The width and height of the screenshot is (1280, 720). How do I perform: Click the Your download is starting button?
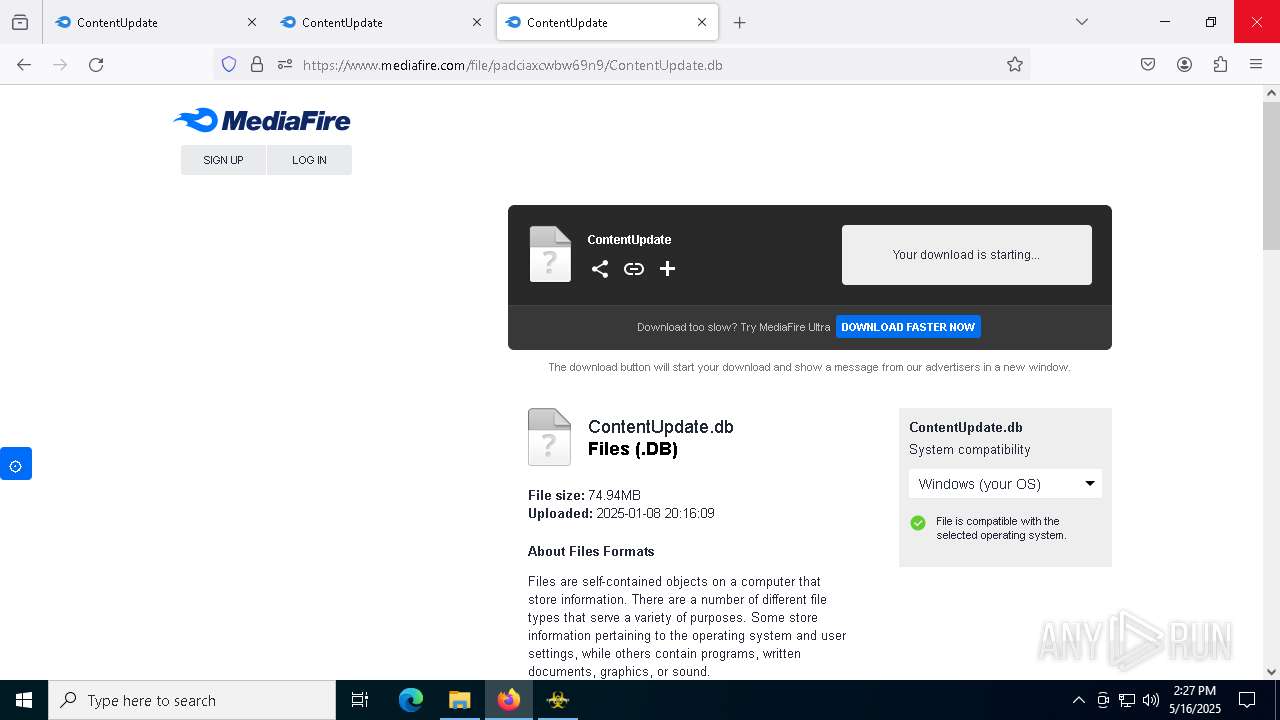(x=966, y=255)
